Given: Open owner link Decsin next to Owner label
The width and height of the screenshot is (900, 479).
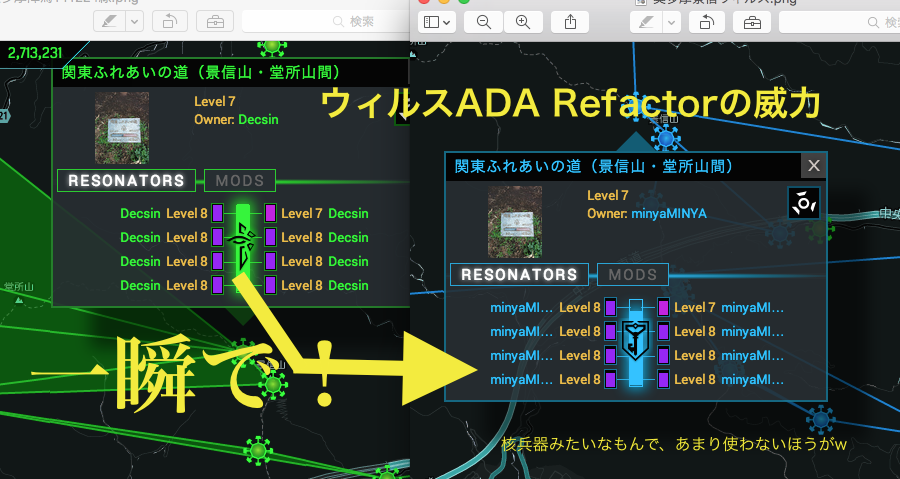Looking at the screenshot, I should coord(258,119).
